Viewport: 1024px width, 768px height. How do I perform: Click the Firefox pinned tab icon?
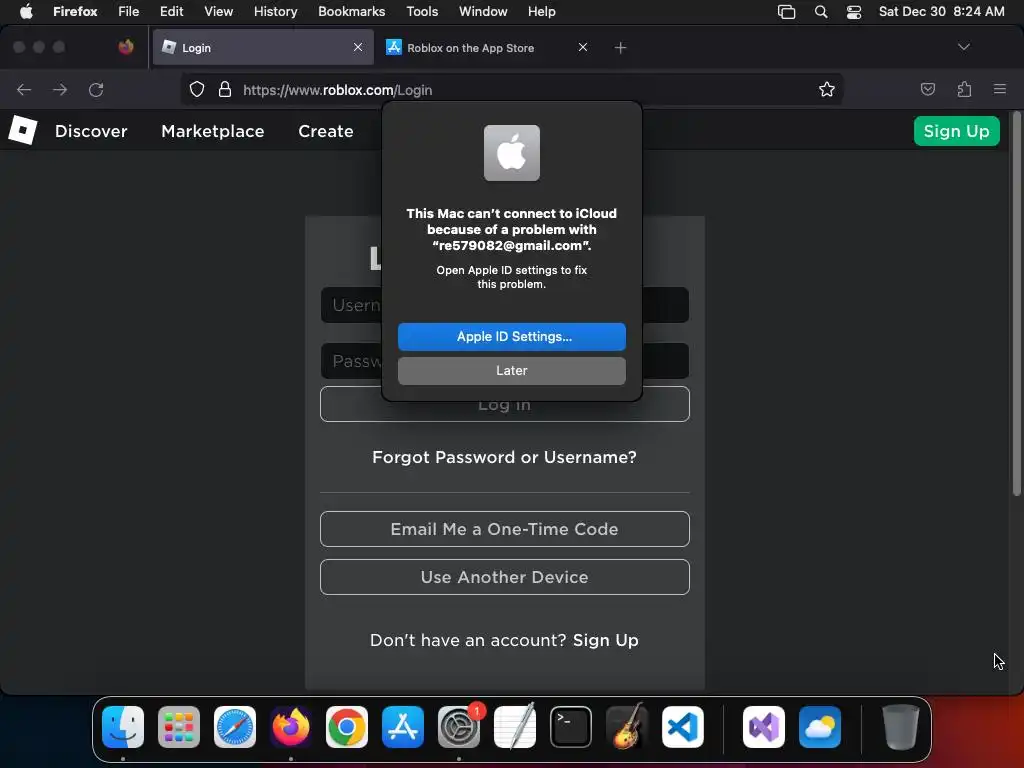pyautogui.click(x=126, y=47)
